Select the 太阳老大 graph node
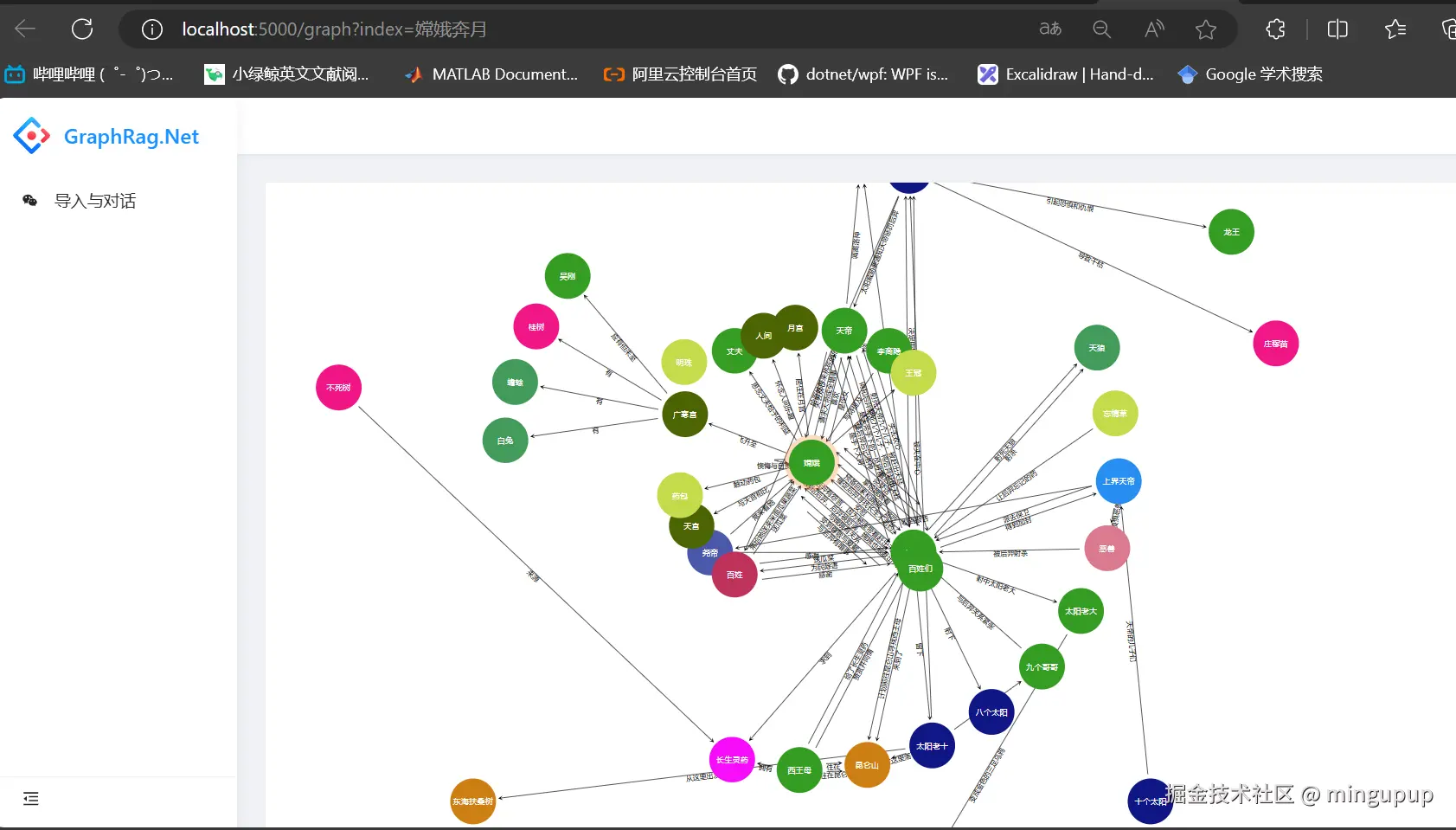Viewport: 1456px width, 830px height. [x=1081, y=611]
